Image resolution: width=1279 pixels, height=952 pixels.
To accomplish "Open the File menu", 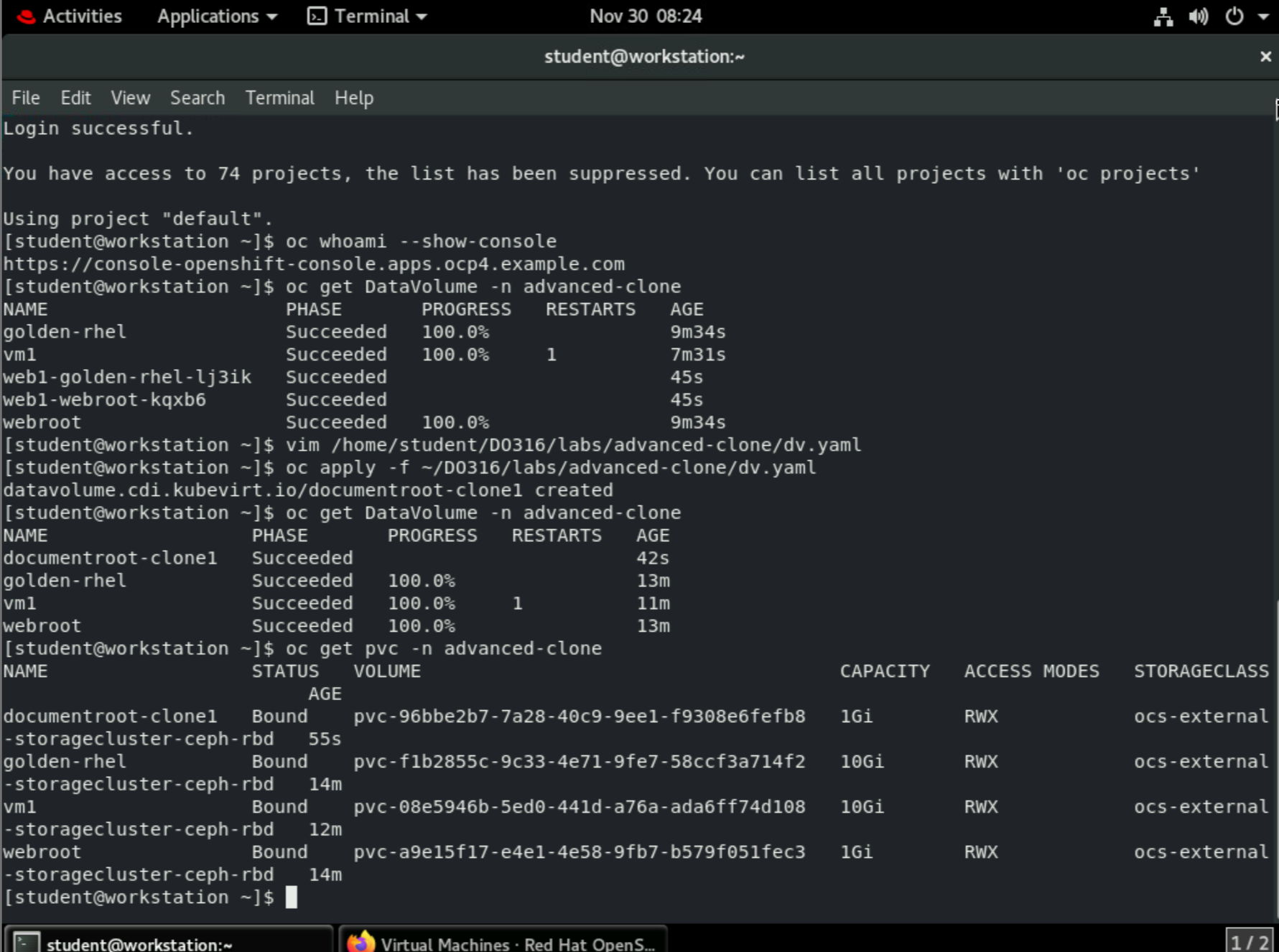I will 25,98.
